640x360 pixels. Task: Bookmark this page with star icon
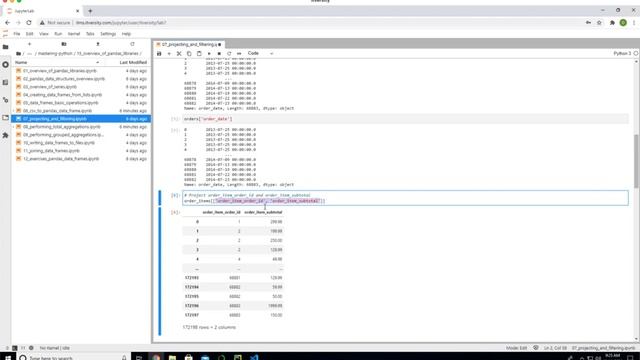point(599,23)
